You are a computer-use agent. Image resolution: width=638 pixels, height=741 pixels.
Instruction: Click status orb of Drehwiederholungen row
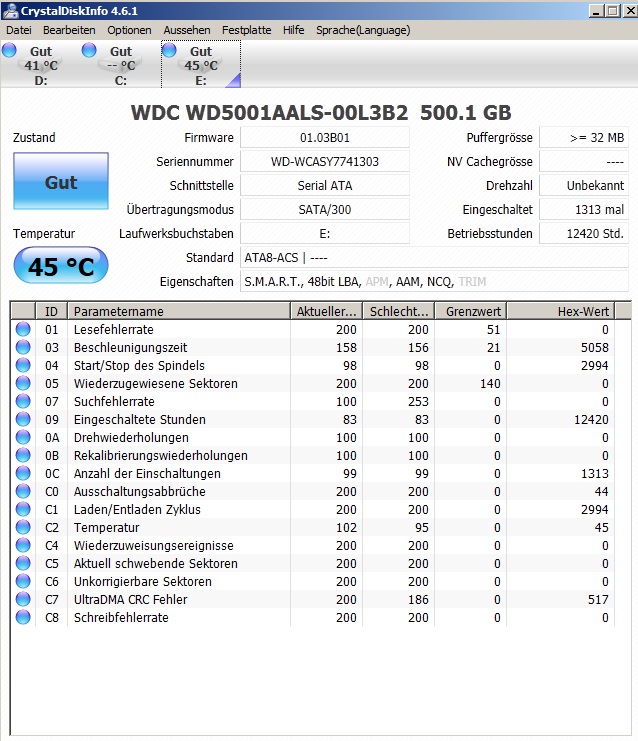(23, 437)
